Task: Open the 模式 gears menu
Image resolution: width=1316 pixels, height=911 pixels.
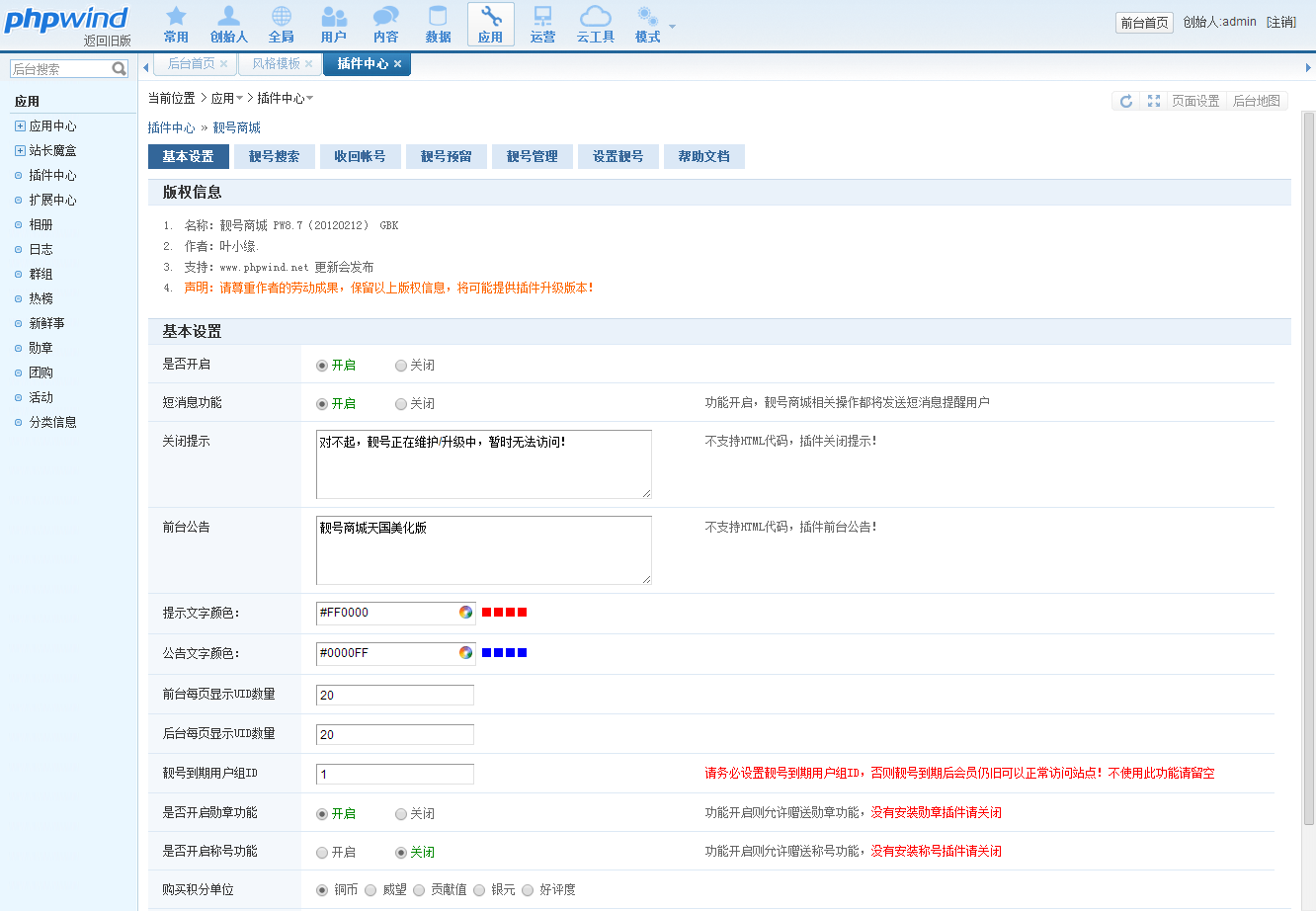Action: (x=647, y=25)
